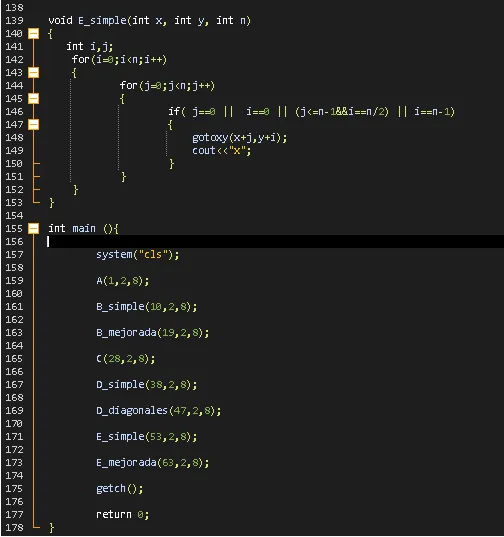This screenshot has width=504, height=537.
Task: Click the E_mejorada(63,2,8) call
Action: (153, 463)
